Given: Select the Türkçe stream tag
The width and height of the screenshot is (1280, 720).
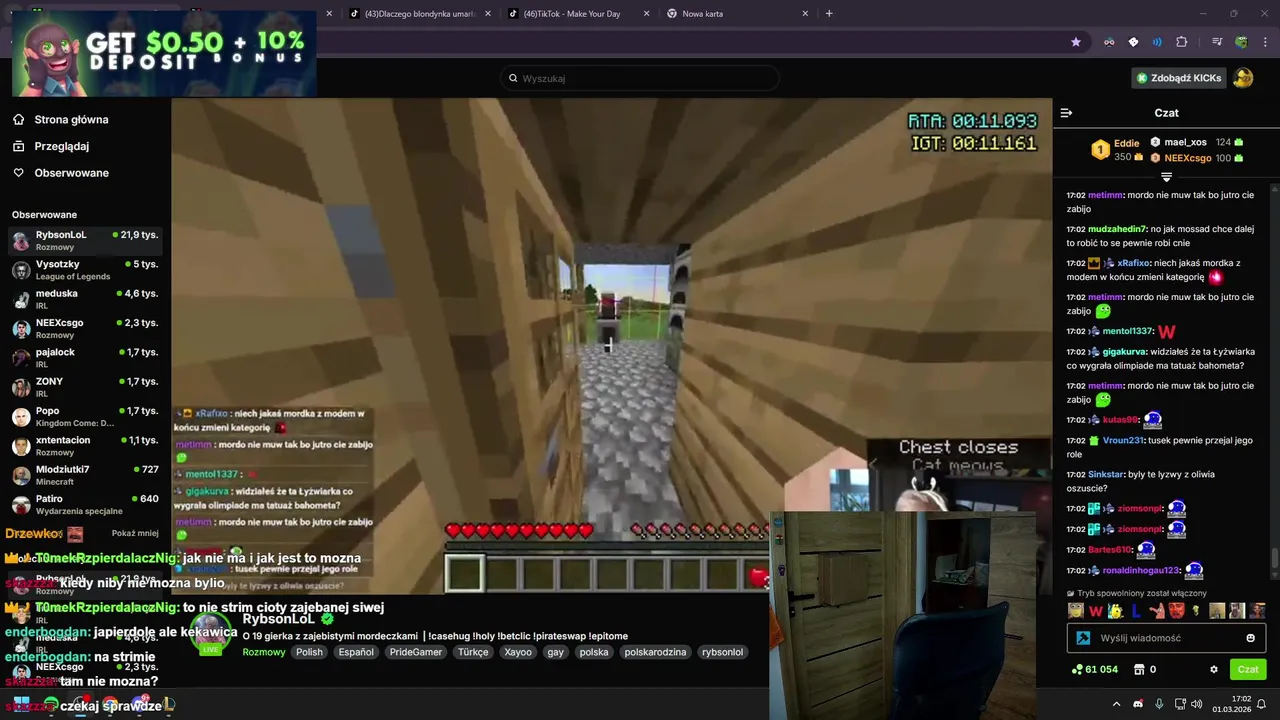Looking at the screenshot, I should click(473, 652).
